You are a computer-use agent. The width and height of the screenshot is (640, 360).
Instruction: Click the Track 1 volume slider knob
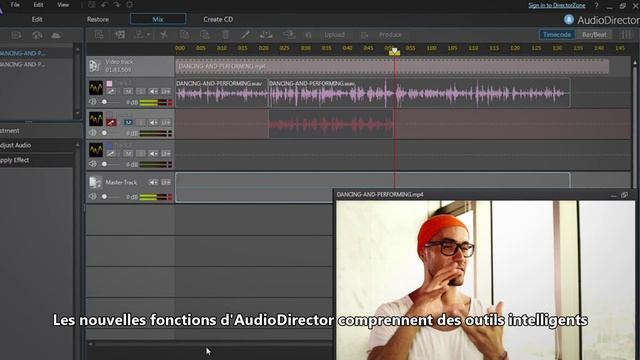click(x=104, y=102)
